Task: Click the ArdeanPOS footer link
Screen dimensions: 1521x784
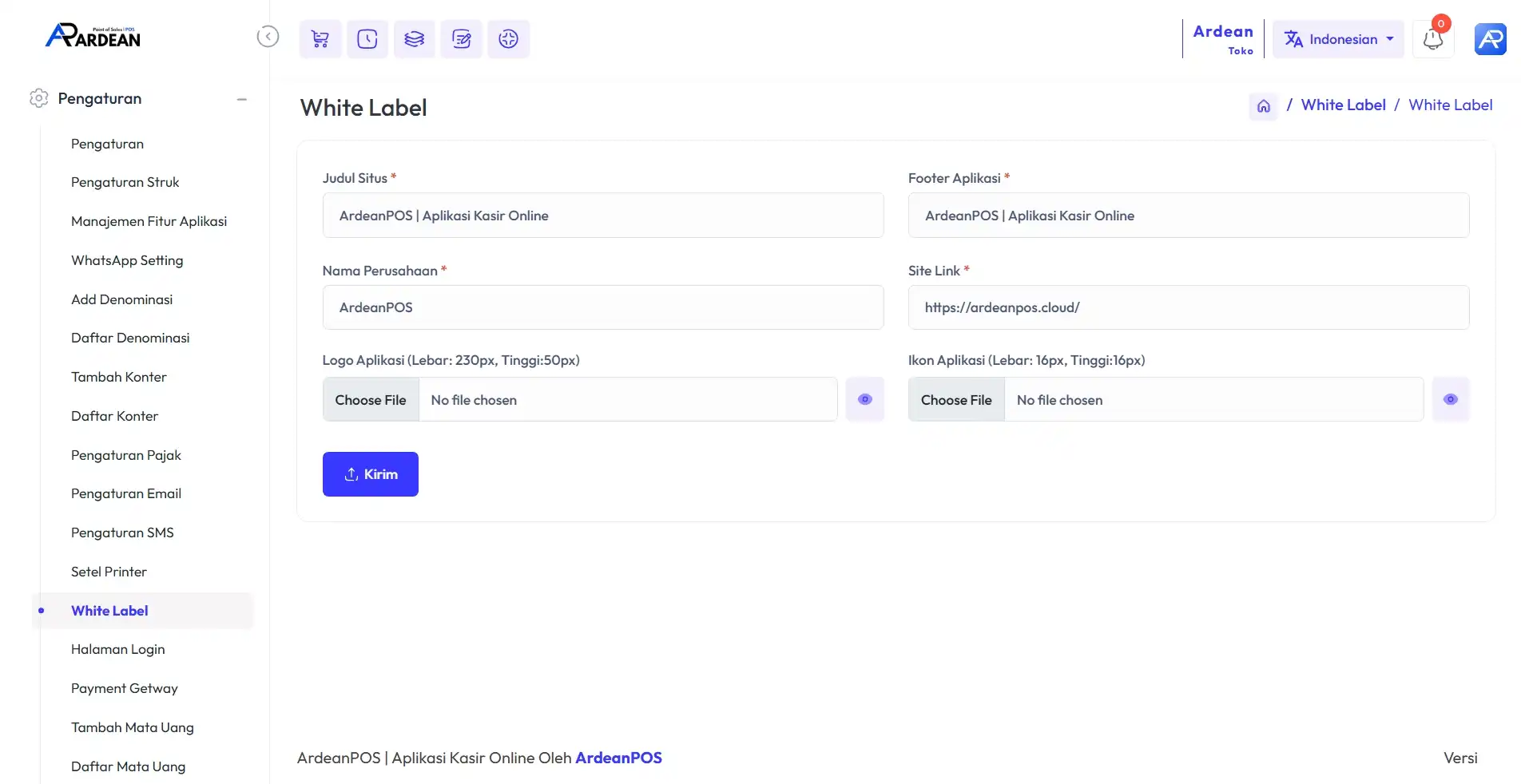Action: click(x=618, y=758)
